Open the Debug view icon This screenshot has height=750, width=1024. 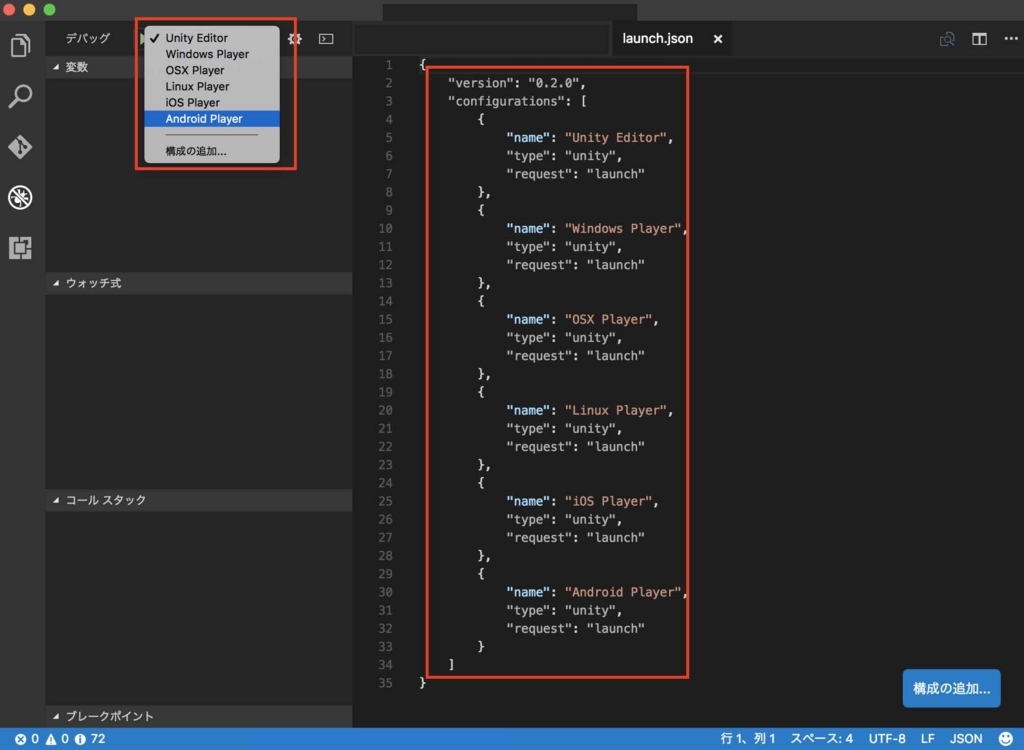[x=20, y=197]
